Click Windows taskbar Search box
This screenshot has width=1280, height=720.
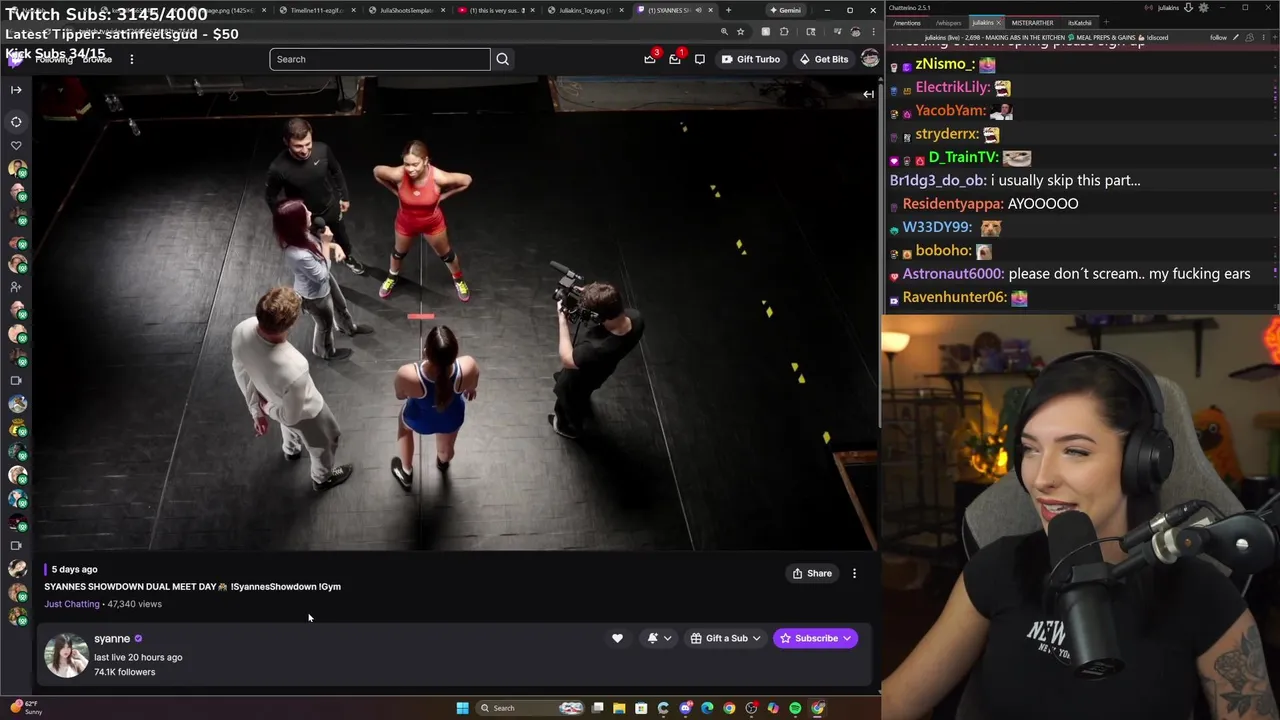[530, 708]
